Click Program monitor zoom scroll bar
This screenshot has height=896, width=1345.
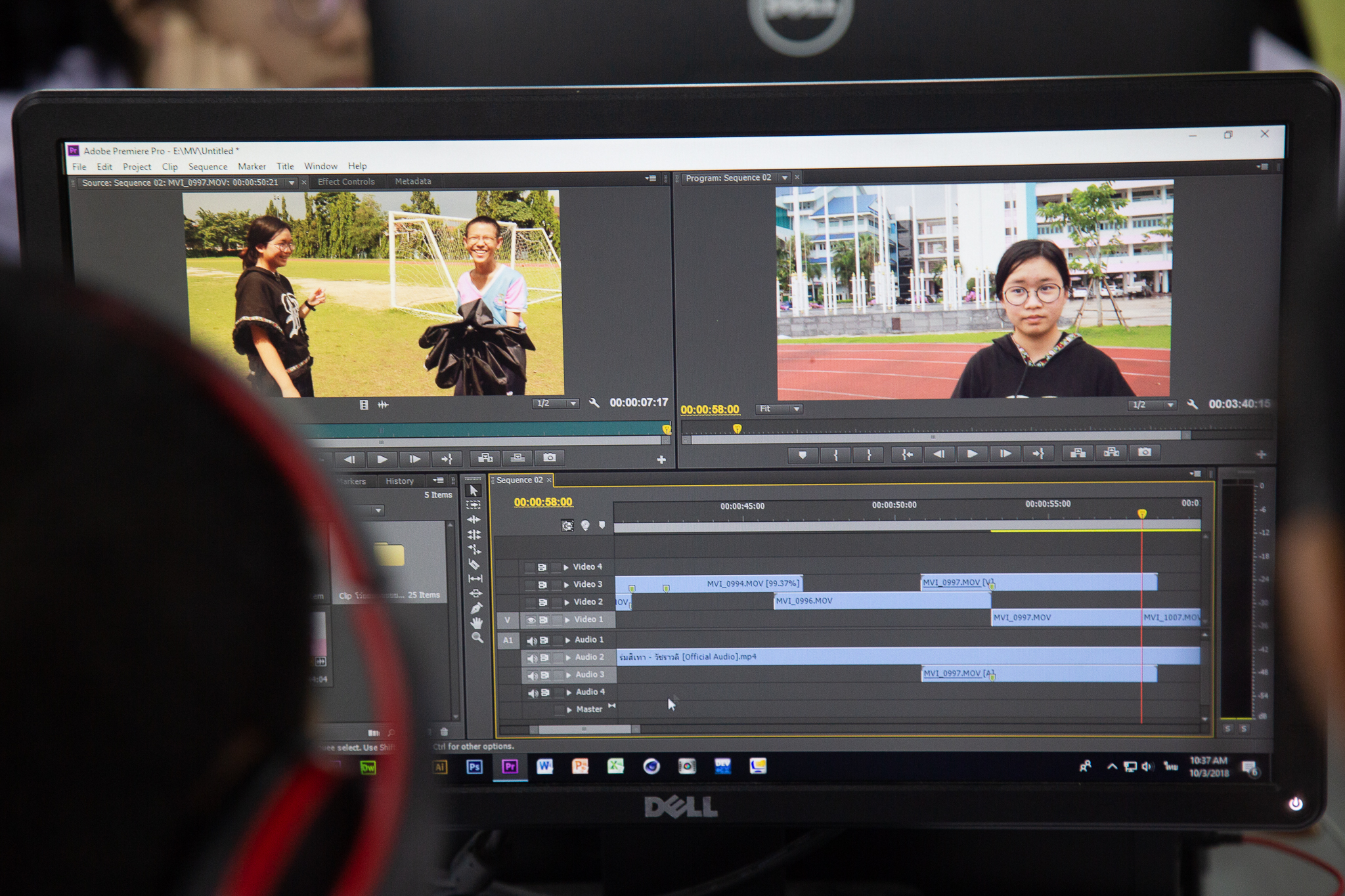[x=938, y=437]
